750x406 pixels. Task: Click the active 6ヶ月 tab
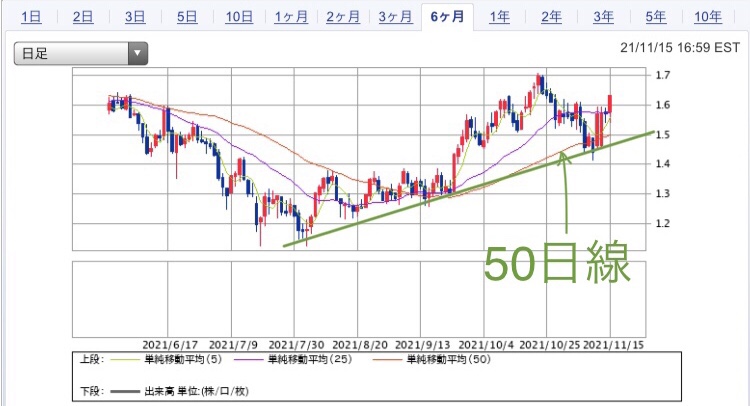[447, 17]
